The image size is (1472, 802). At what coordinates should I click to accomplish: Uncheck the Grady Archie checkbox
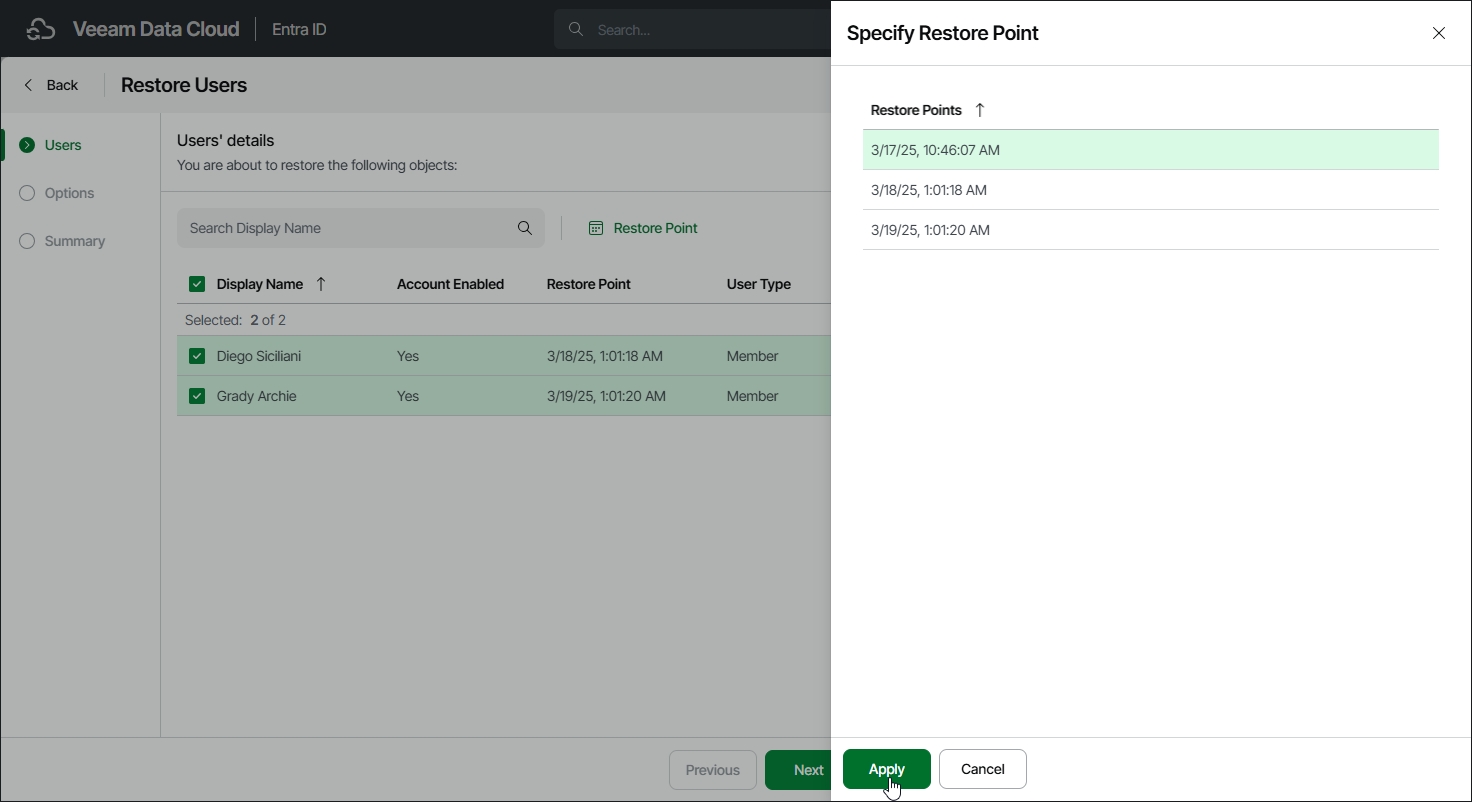click(197, 396)
